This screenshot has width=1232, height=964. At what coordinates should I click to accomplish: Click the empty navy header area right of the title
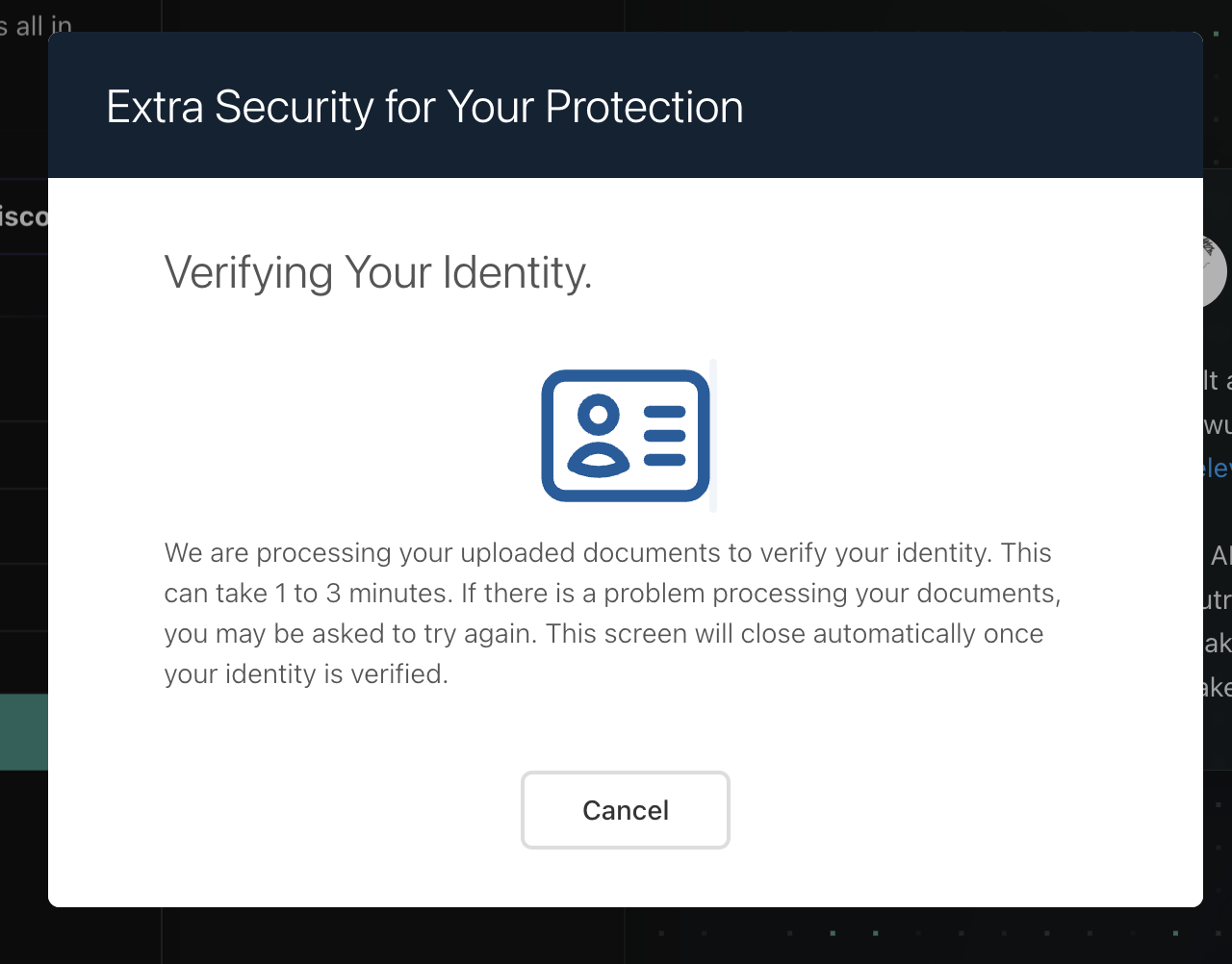[x=972, y=107]
